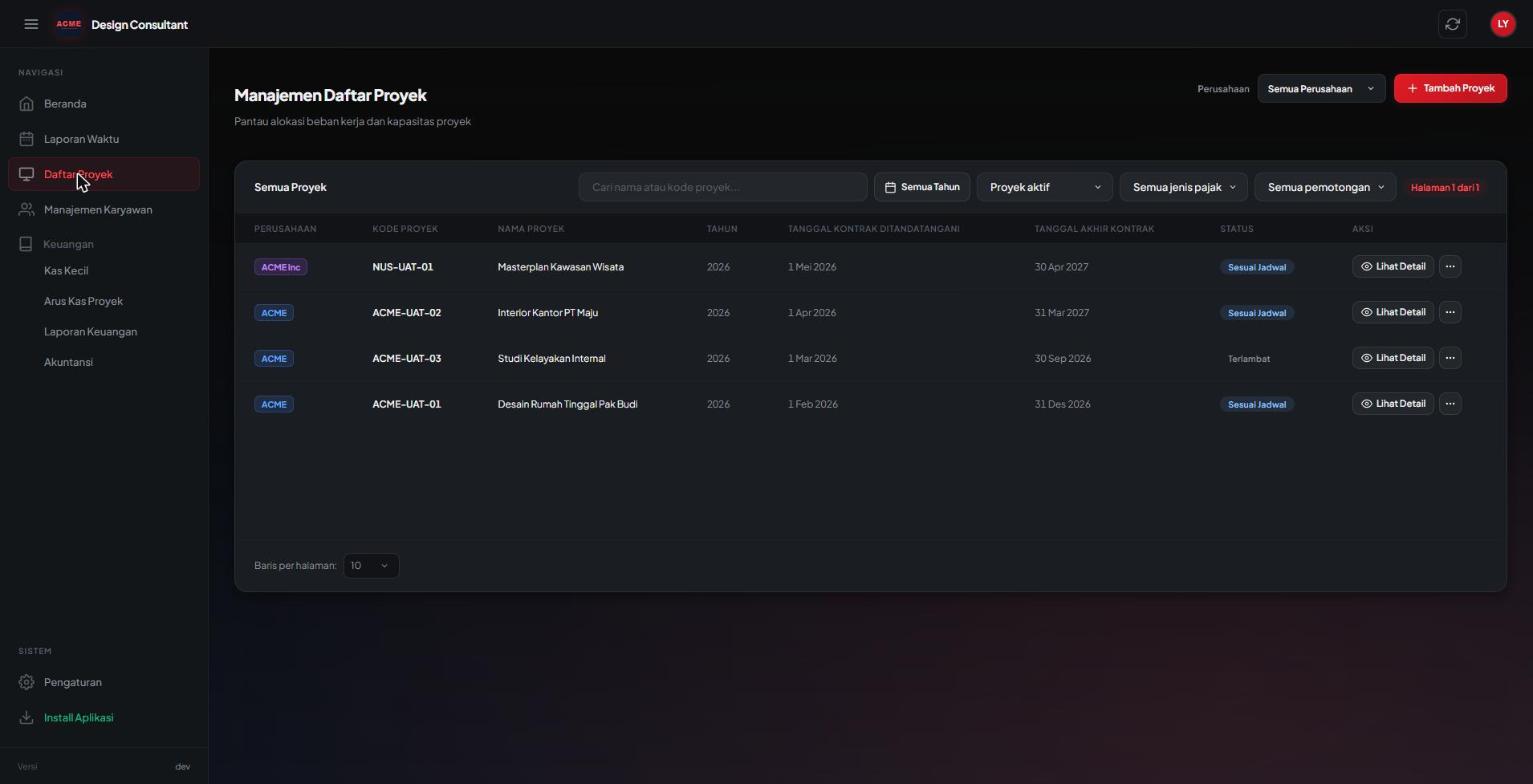Open the Semua Perusahaan company dropdown

(1321, 89)
